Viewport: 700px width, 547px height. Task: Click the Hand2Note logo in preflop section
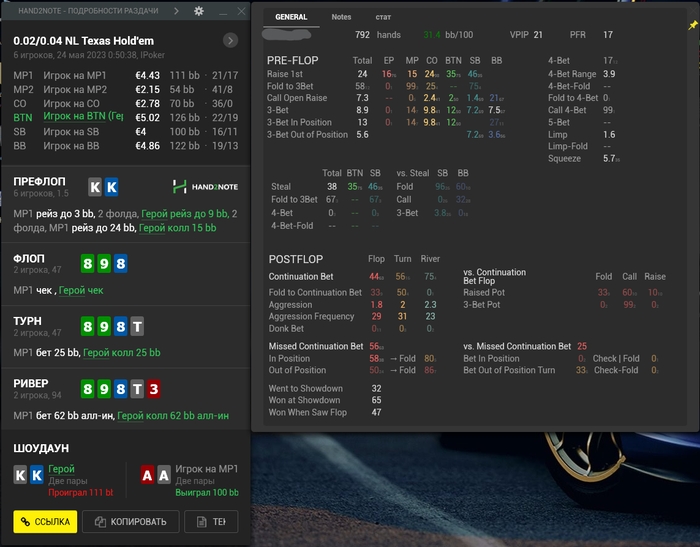pos(207,187)
